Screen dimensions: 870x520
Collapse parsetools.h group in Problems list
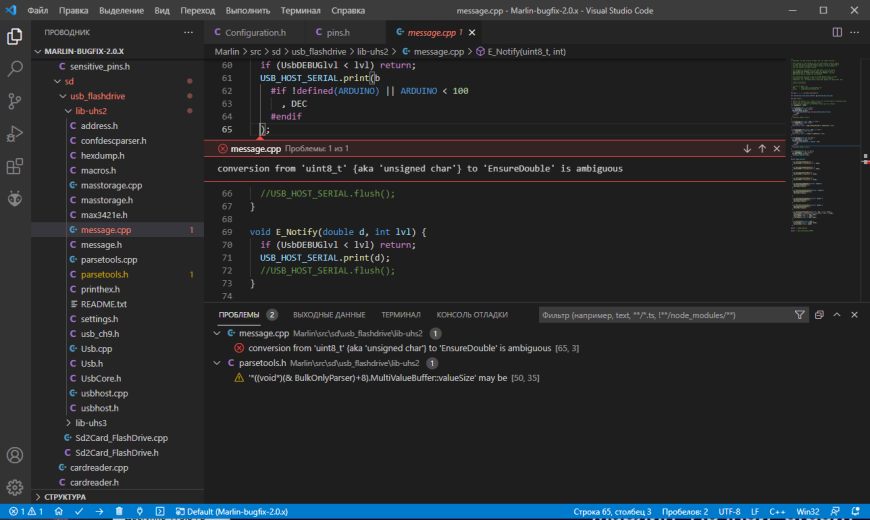[x=217, y=363]
